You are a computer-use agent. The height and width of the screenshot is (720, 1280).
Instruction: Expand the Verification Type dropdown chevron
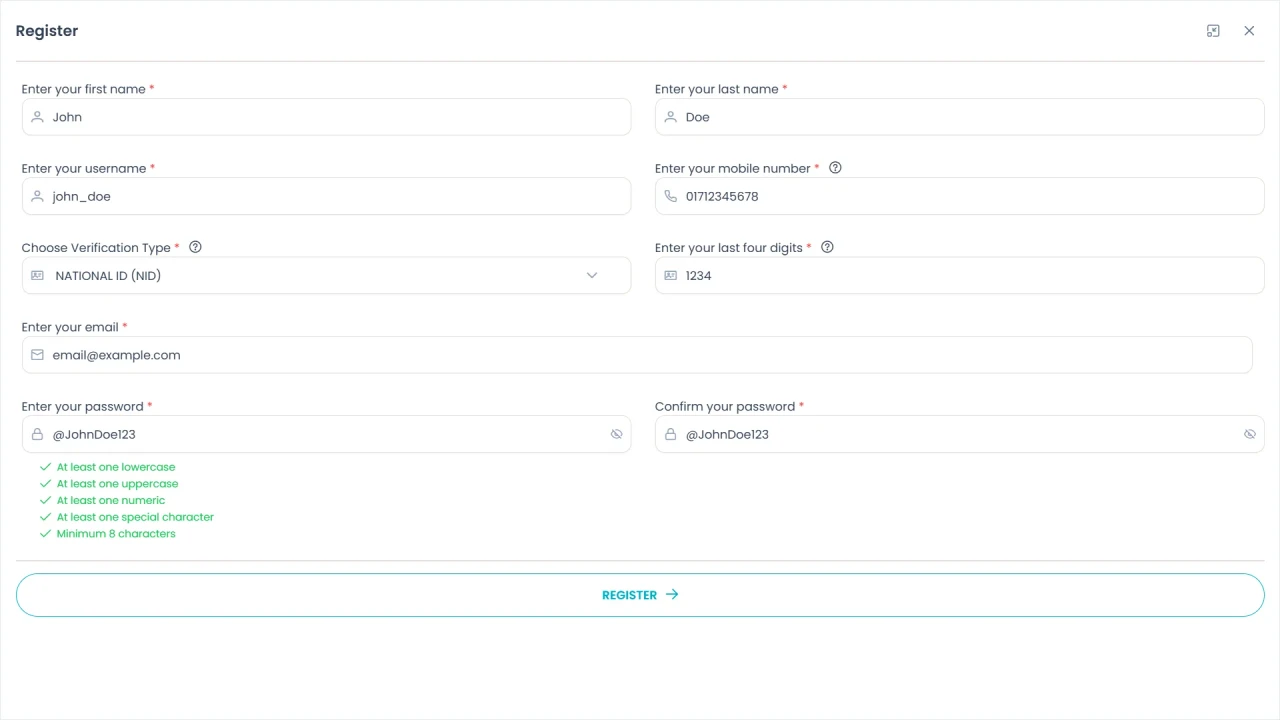pos(592,275)
